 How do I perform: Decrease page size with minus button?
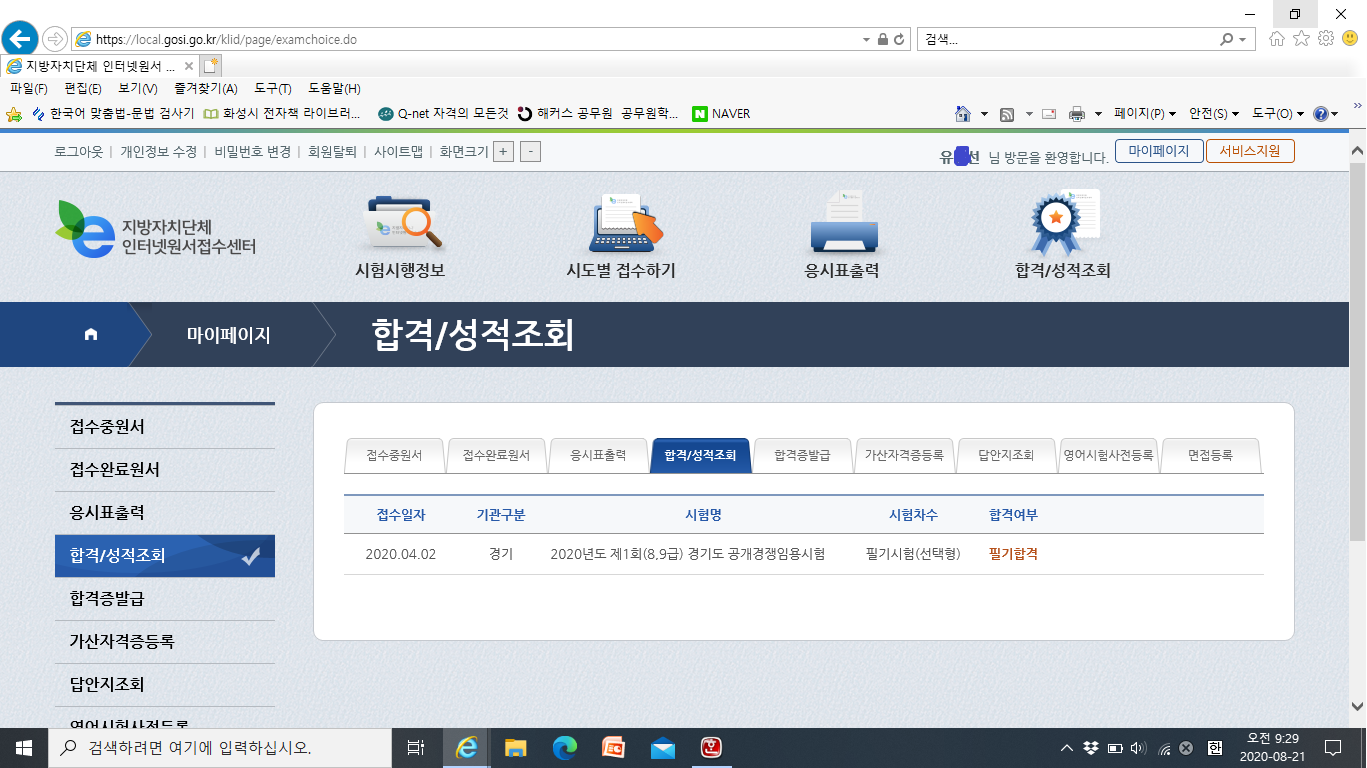tap(531, 152)
